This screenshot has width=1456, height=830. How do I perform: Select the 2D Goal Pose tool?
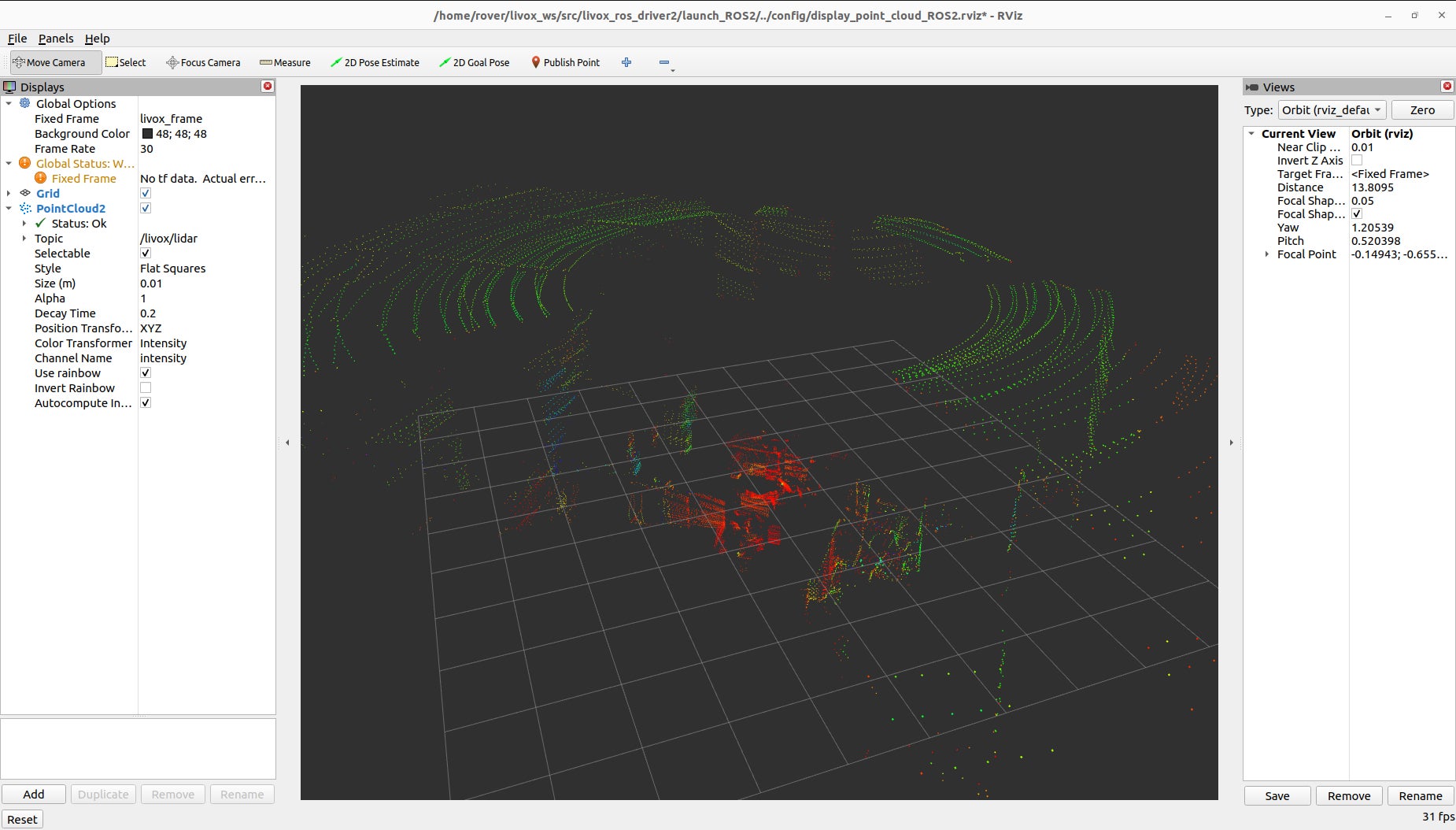click(474, 62)
